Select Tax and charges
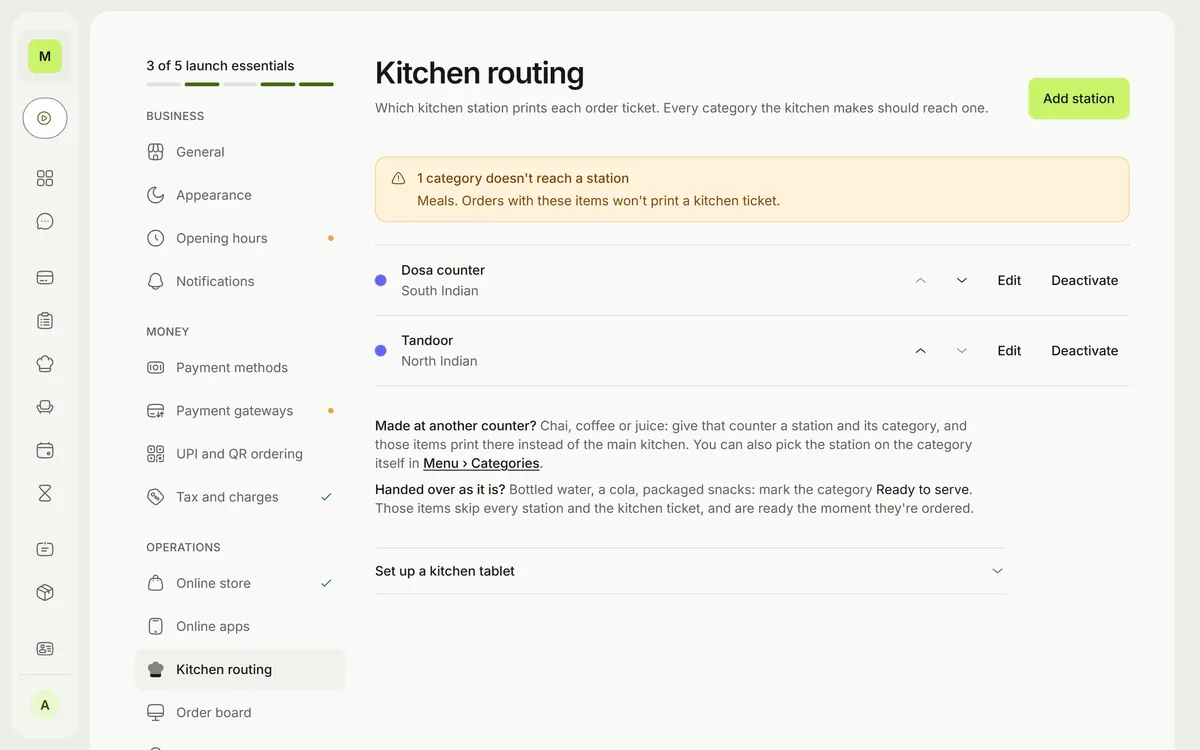The height and width of the screenshot is (750, 1200). [240, 497]
